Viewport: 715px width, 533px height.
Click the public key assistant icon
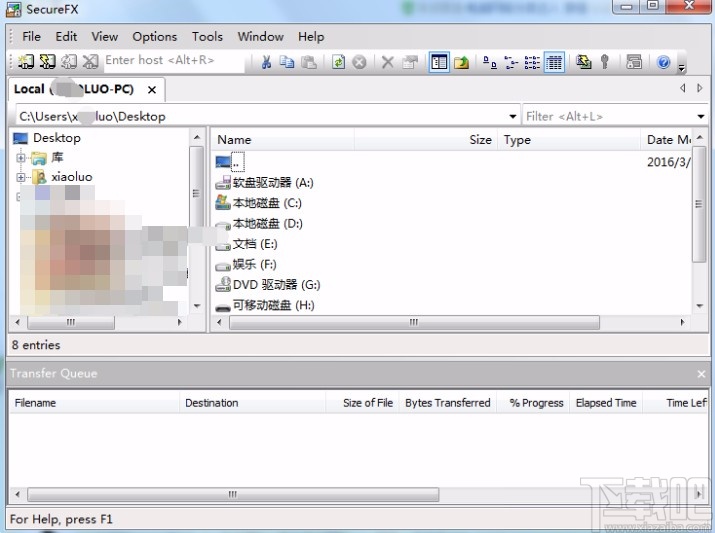(605, 62)
